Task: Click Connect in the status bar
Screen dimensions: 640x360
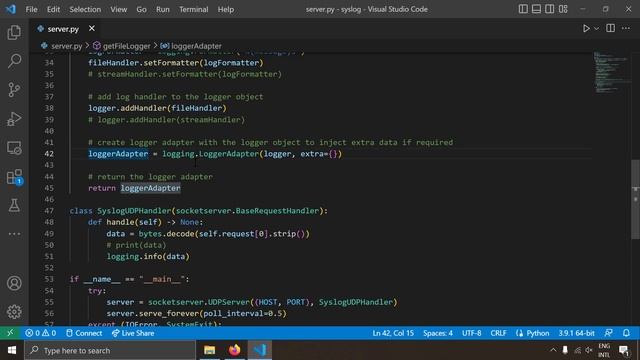Action: click(84, 333)
